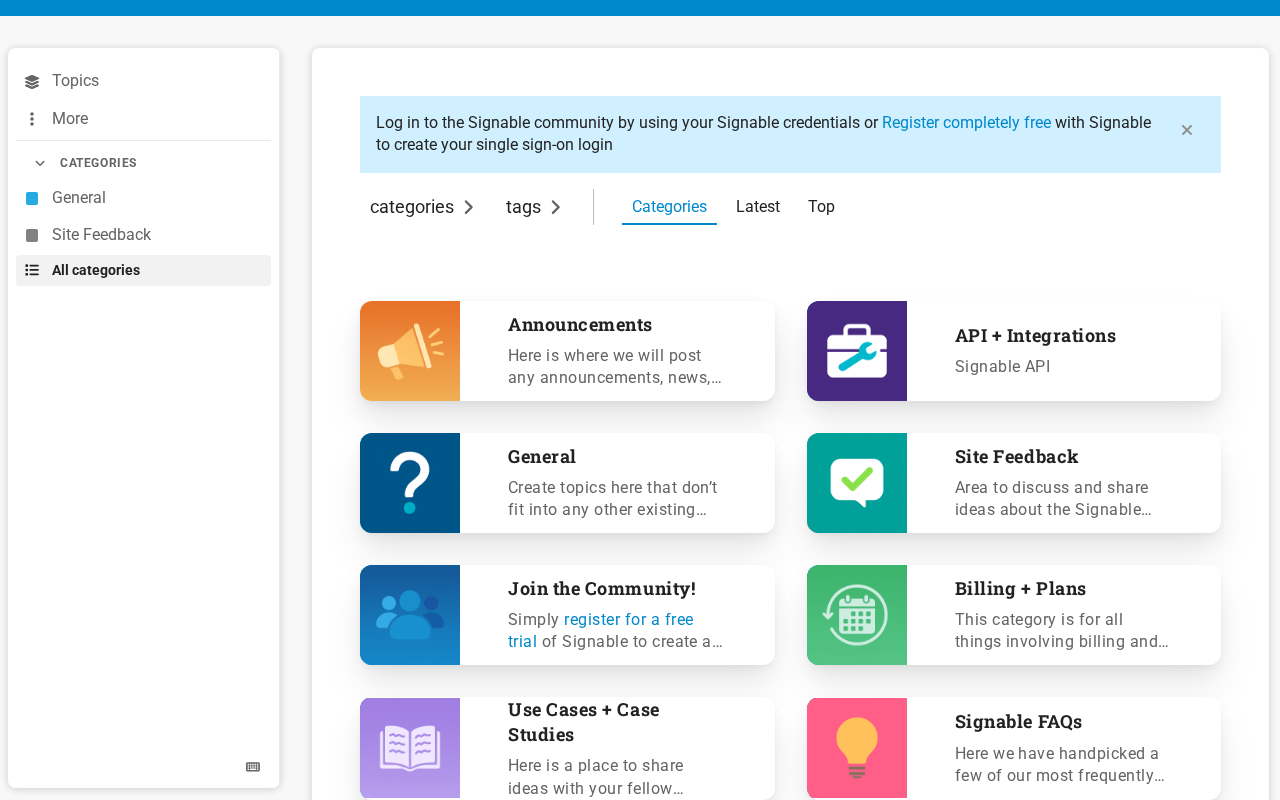Open the Signable FAQs category title

pos(1018,722)
